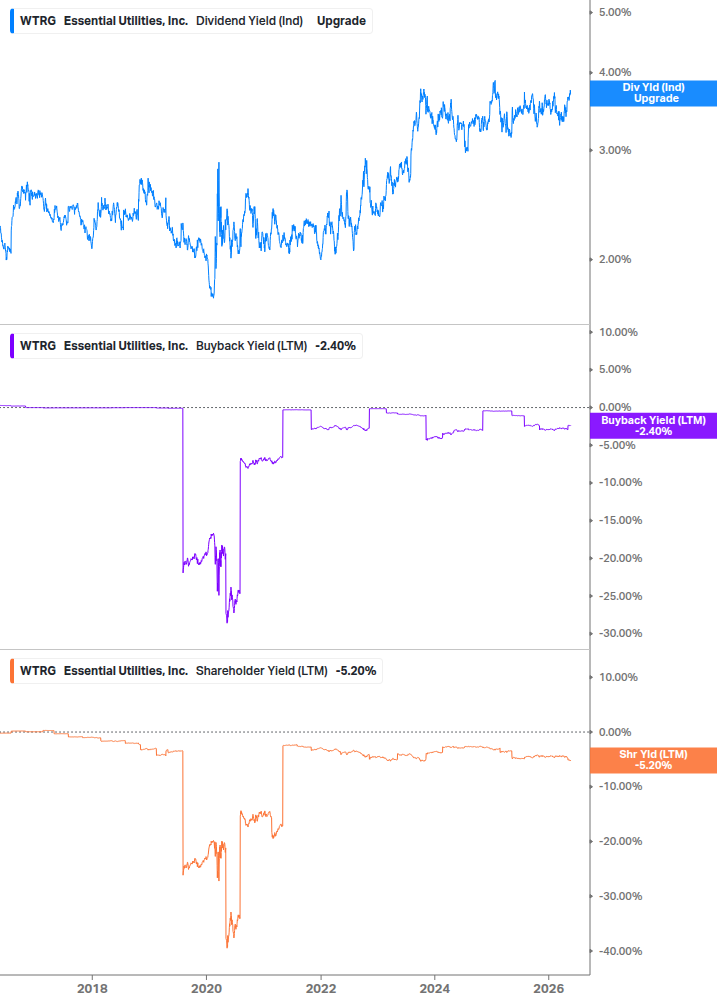Click the 2026 label on the time axis
Screen dimensions: 717x1005
[548, 988]
